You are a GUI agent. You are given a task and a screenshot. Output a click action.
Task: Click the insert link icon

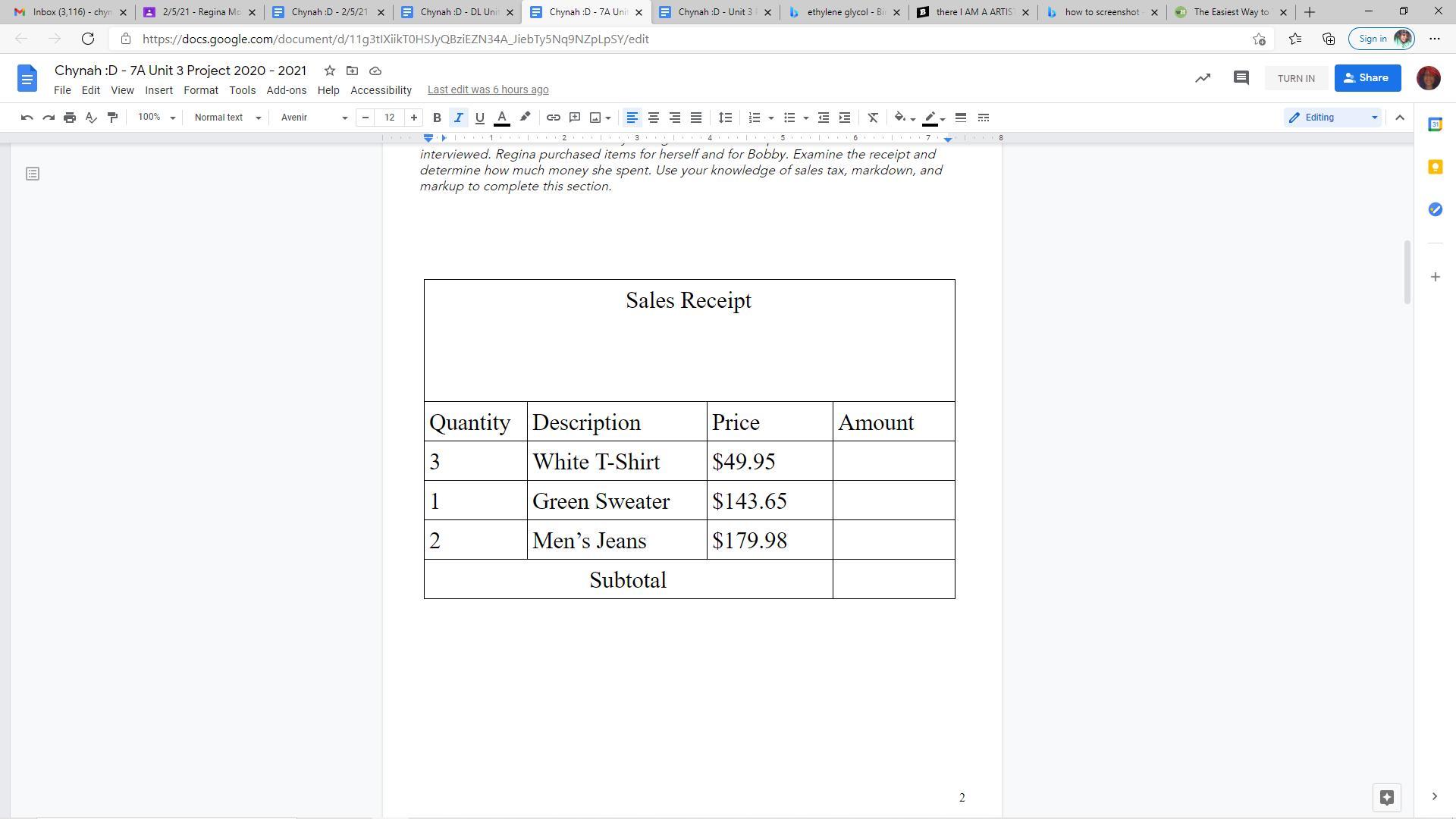pyautogui.click(x=554, y=118)
